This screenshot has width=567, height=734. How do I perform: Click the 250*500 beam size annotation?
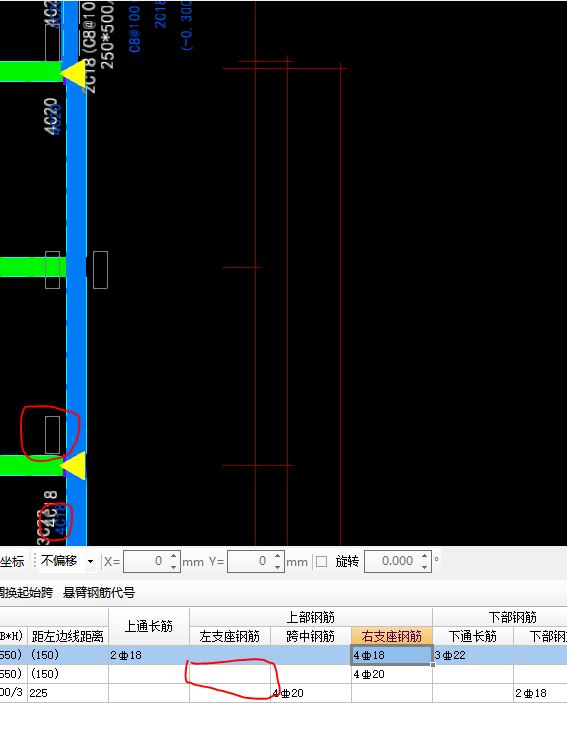click(x=107, y=35)
